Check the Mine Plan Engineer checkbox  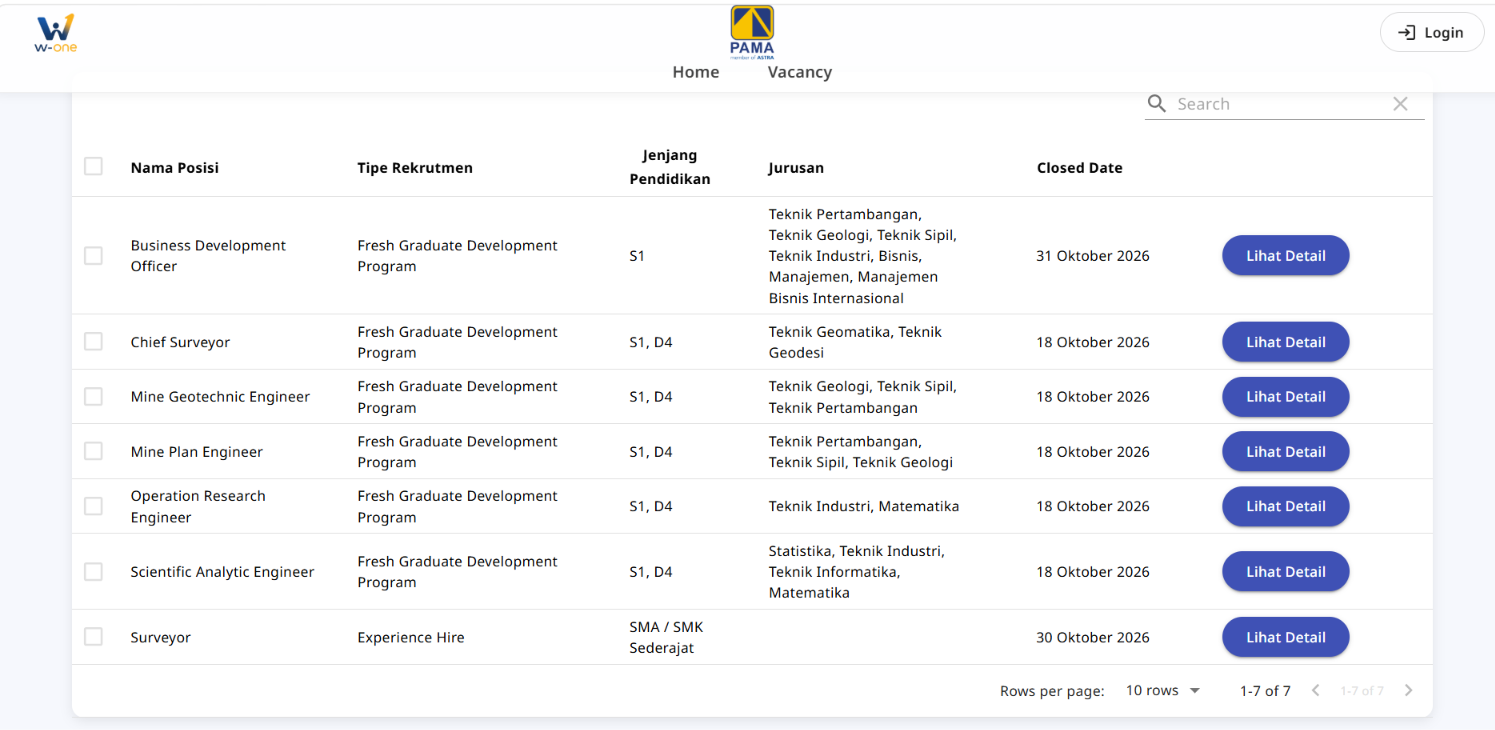point(93,451)
